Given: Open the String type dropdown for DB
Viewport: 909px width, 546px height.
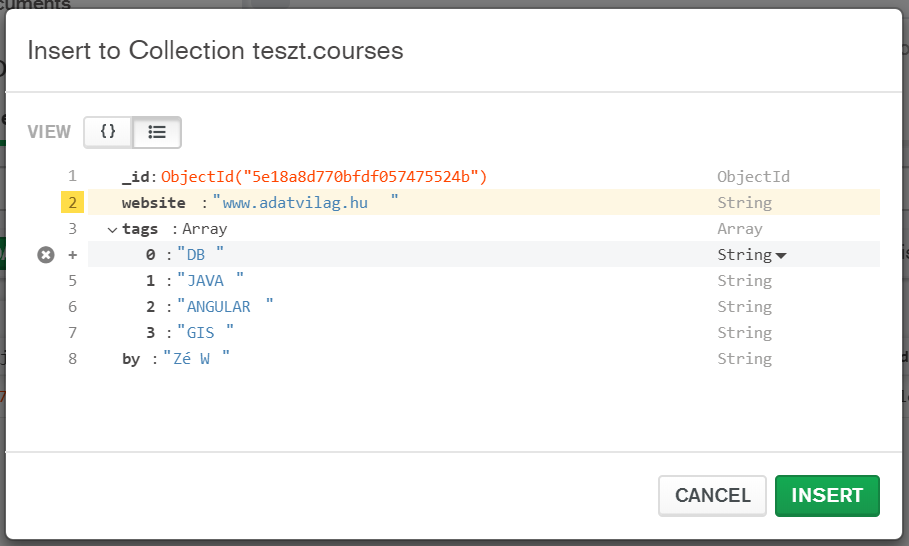Looking at the screenshot, I should 751,255.
